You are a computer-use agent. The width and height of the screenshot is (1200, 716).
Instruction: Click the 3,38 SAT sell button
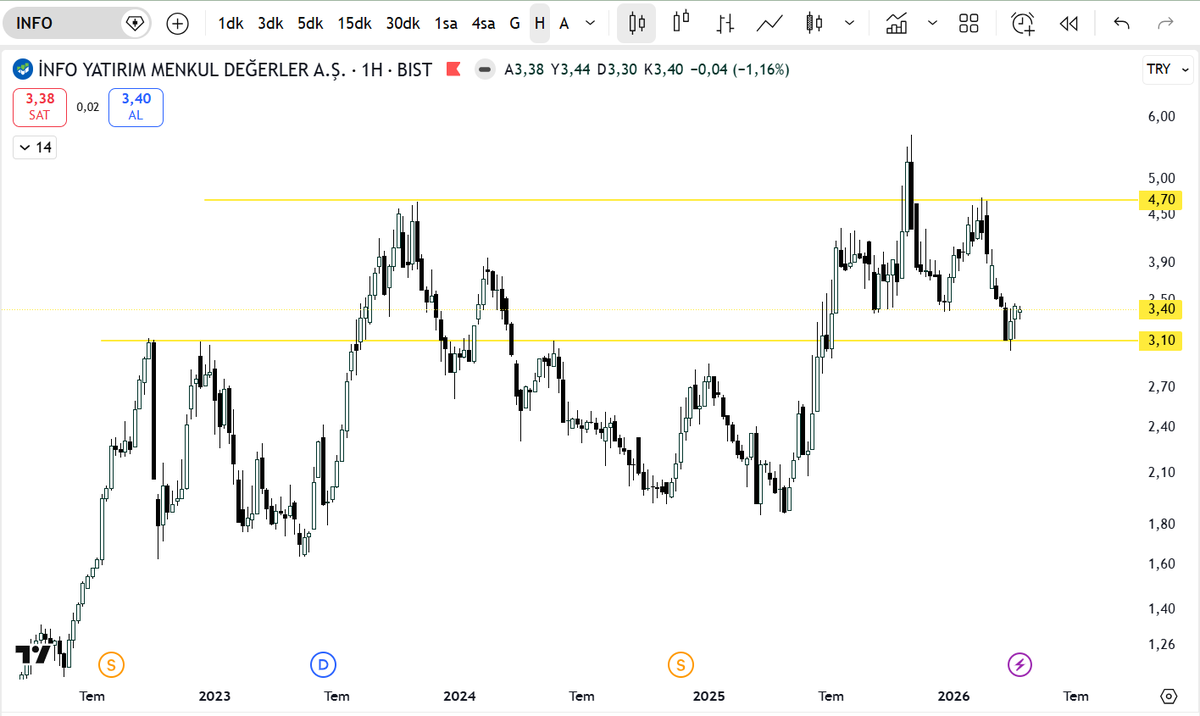[x=40, y=106]
